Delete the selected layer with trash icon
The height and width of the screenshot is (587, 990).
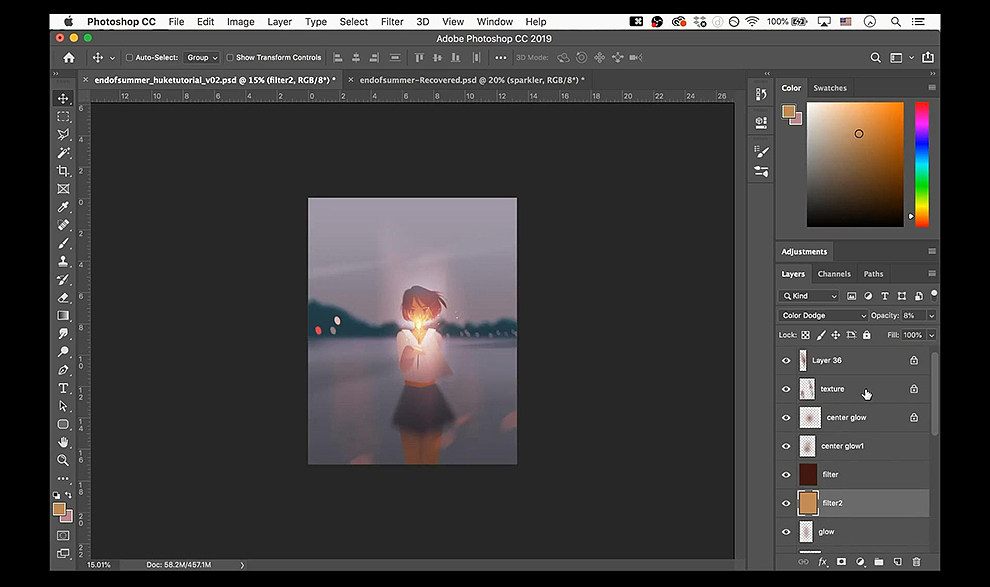coord(916,561)
